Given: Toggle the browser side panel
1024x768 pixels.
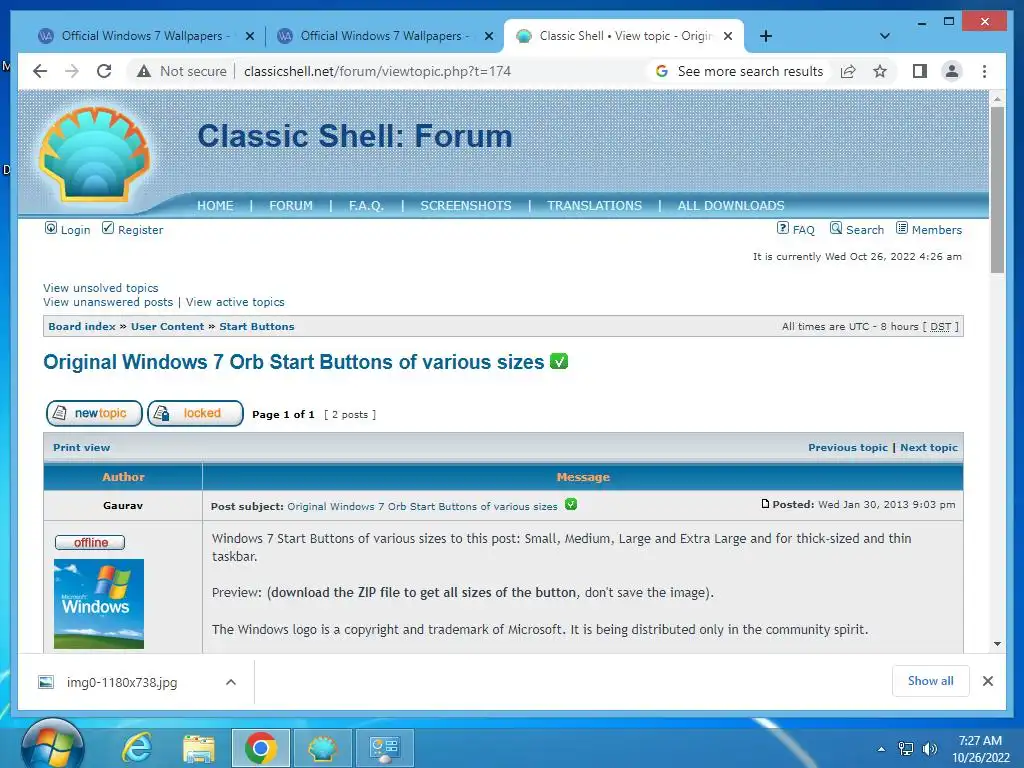Looking at the screenshot, I should 920,71.
